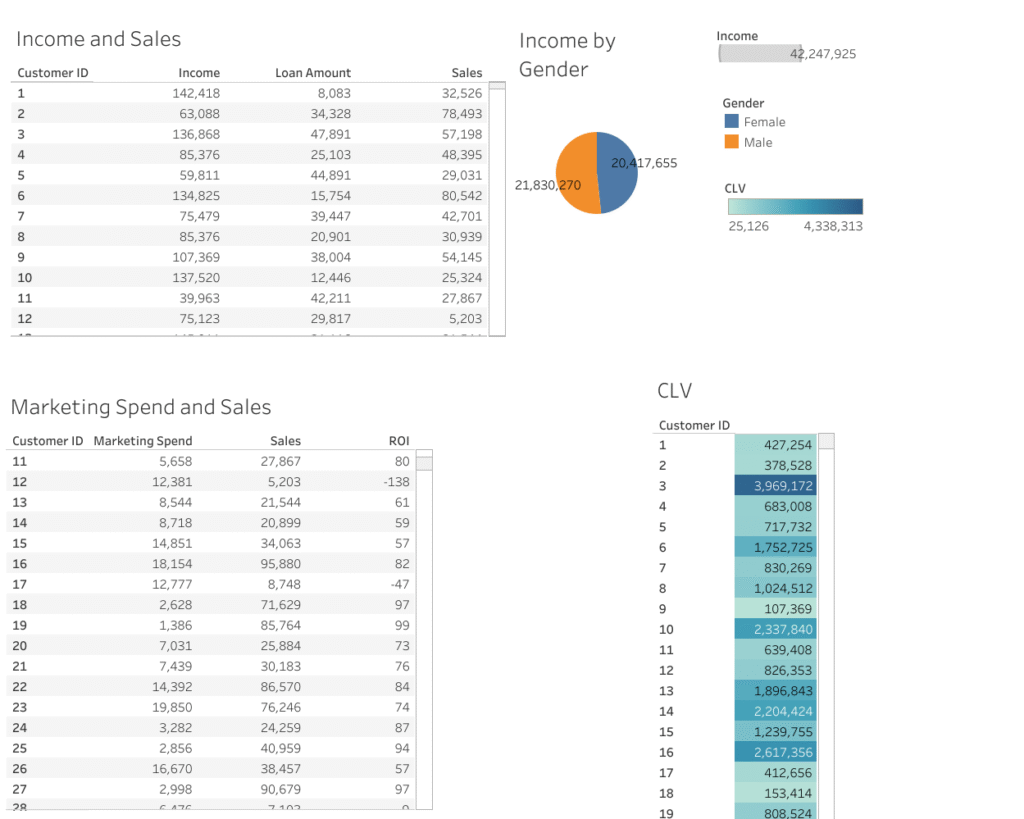Viewport: 1024px width, 819px height.
Task: Select the Income cell showing 142,418
Action: 197,93
